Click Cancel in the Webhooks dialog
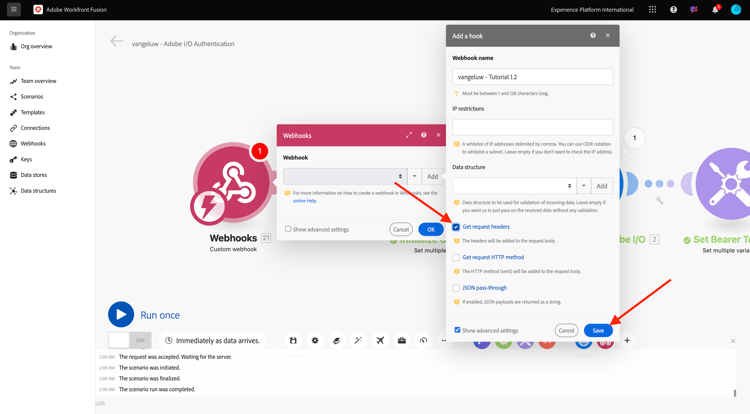750x414 pixels. click(x=401, y=229)
